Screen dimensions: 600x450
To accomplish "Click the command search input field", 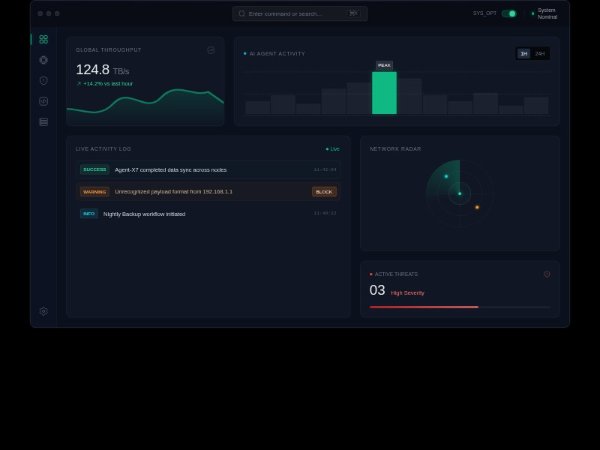I will pos(299,14).
